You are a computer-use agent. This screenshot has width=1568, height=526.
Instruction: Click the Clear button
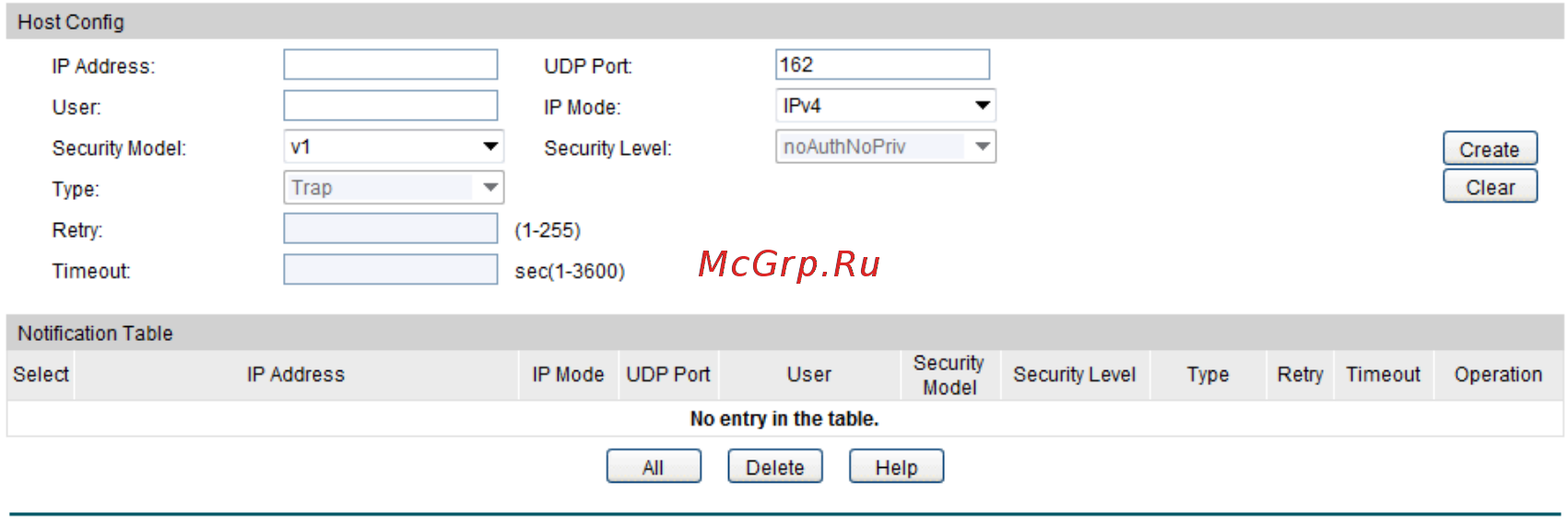coord(1490,187)
